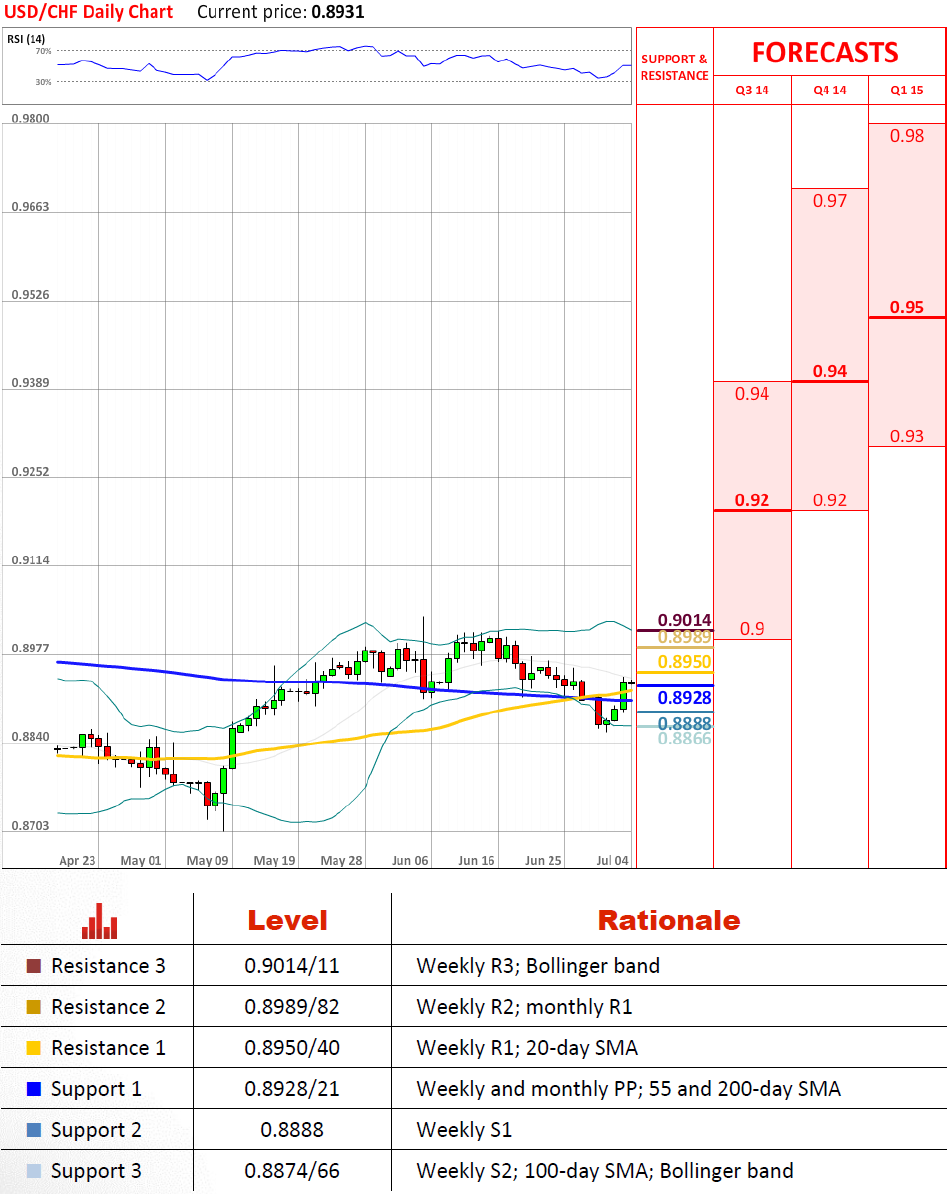Click Weekly R1; 20-day SMA rationale

tap(527, 1048)
